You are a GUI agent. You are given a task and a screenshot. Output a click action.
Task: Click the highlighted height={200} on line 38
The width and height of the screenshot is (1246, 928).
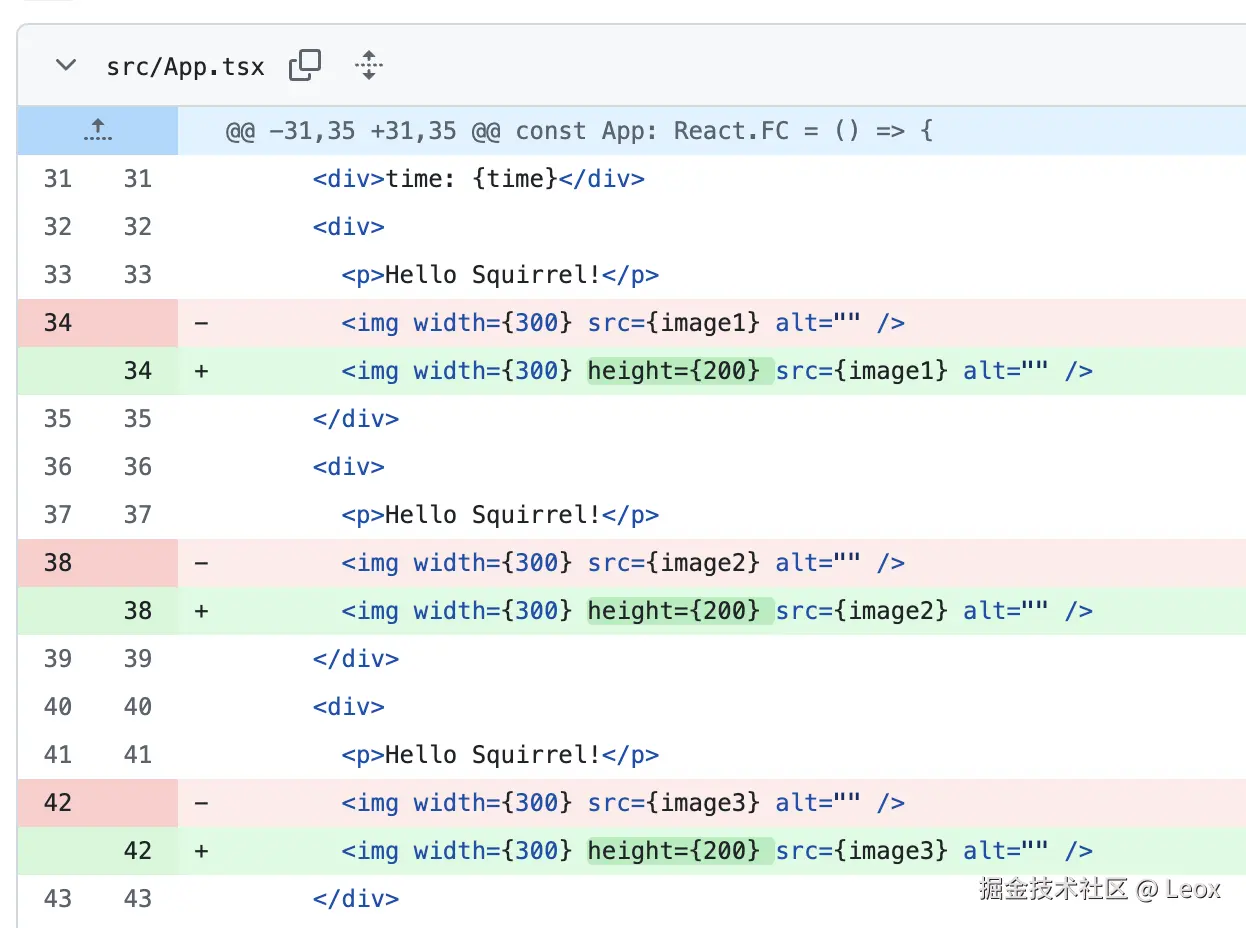[680, 611]
